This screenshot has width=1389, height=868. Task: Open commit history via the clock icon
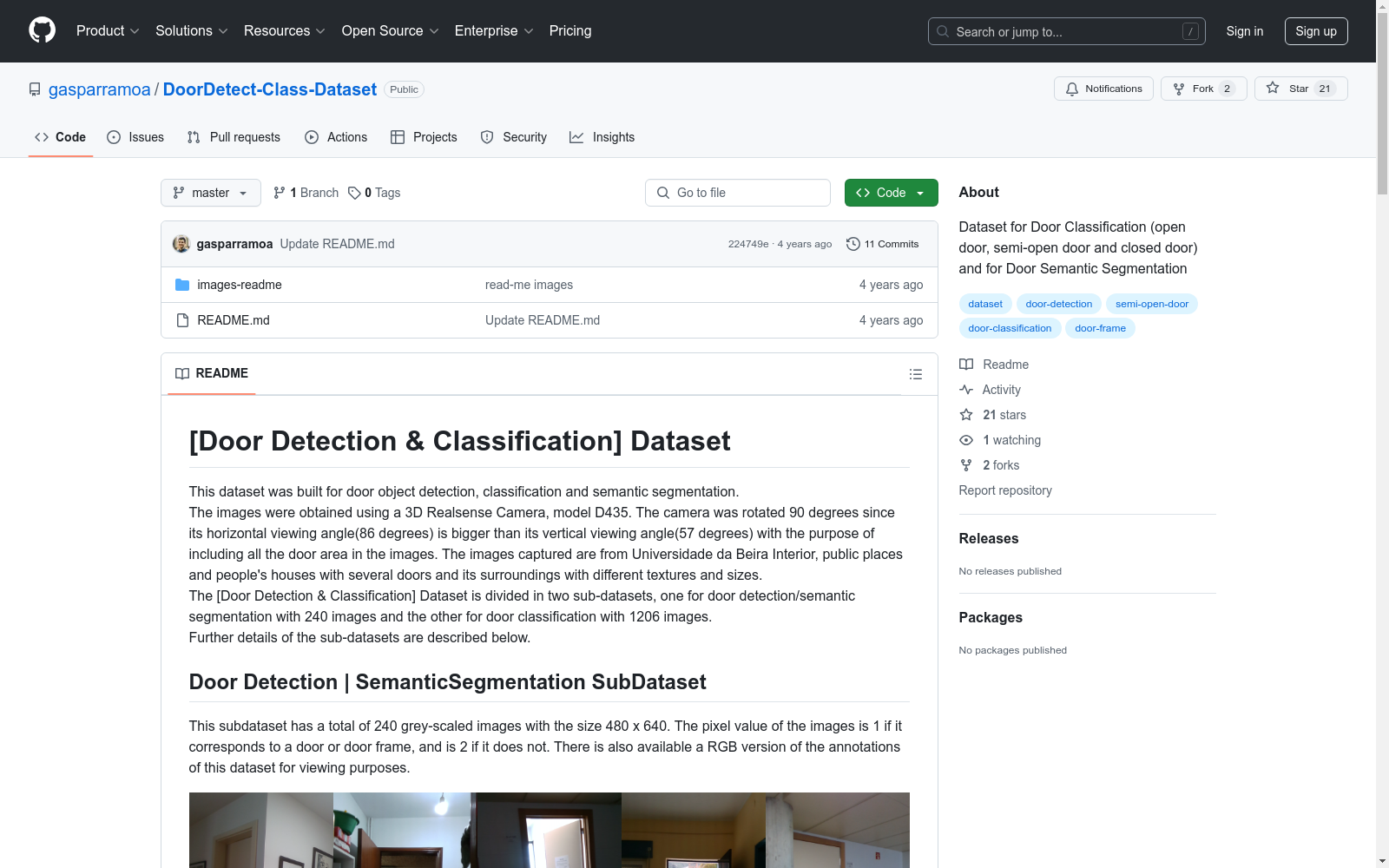point(852,244)
